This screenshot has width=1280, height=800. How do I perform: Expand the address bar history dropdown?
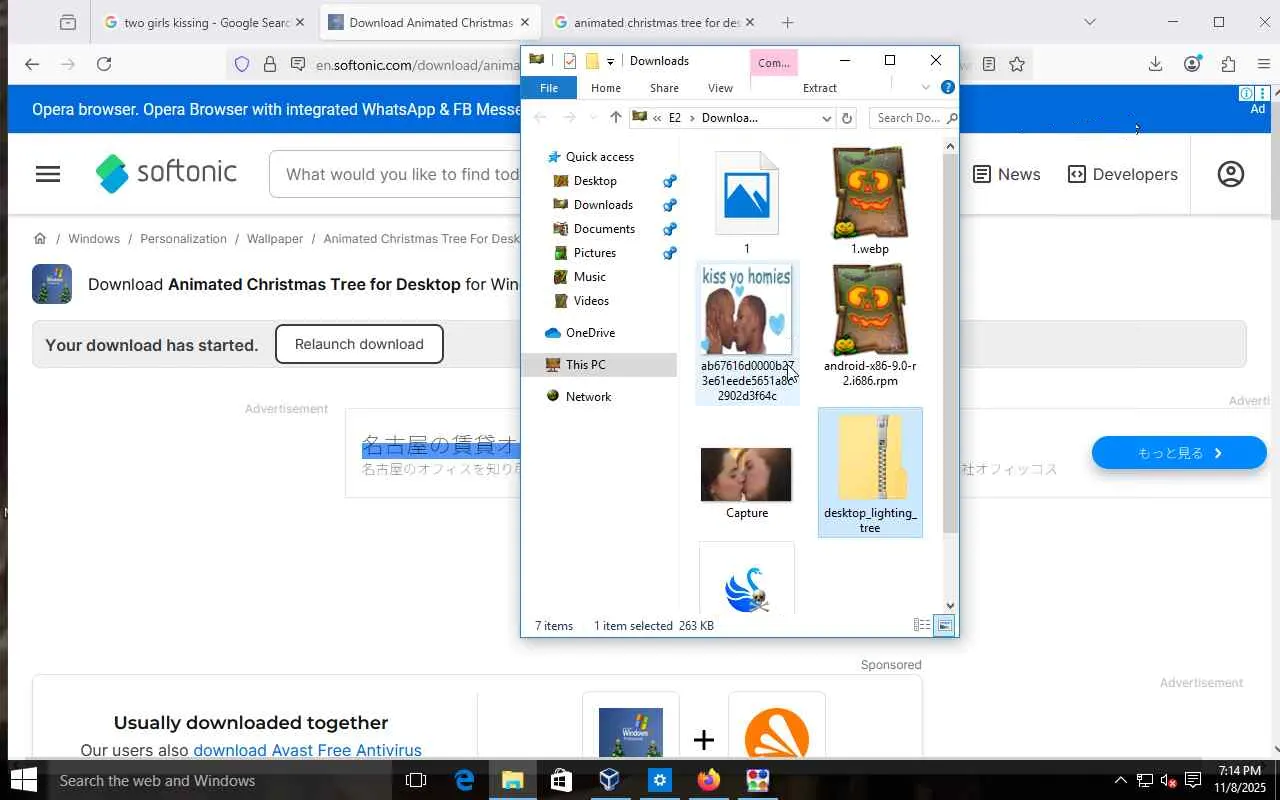coord(826,118)
